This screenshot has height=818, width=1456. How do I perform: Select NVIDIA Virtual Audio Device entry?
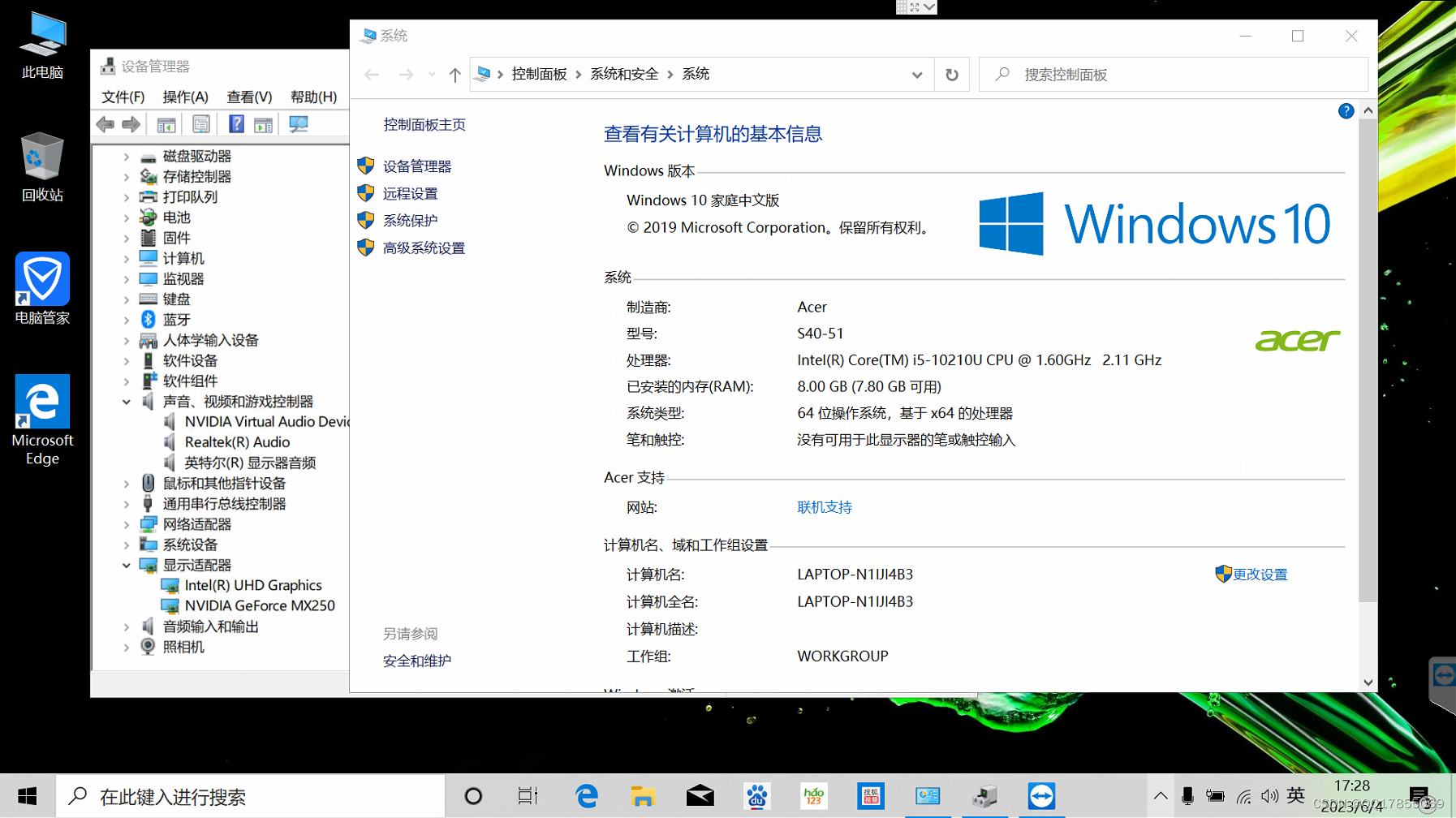tap(267, 422)
